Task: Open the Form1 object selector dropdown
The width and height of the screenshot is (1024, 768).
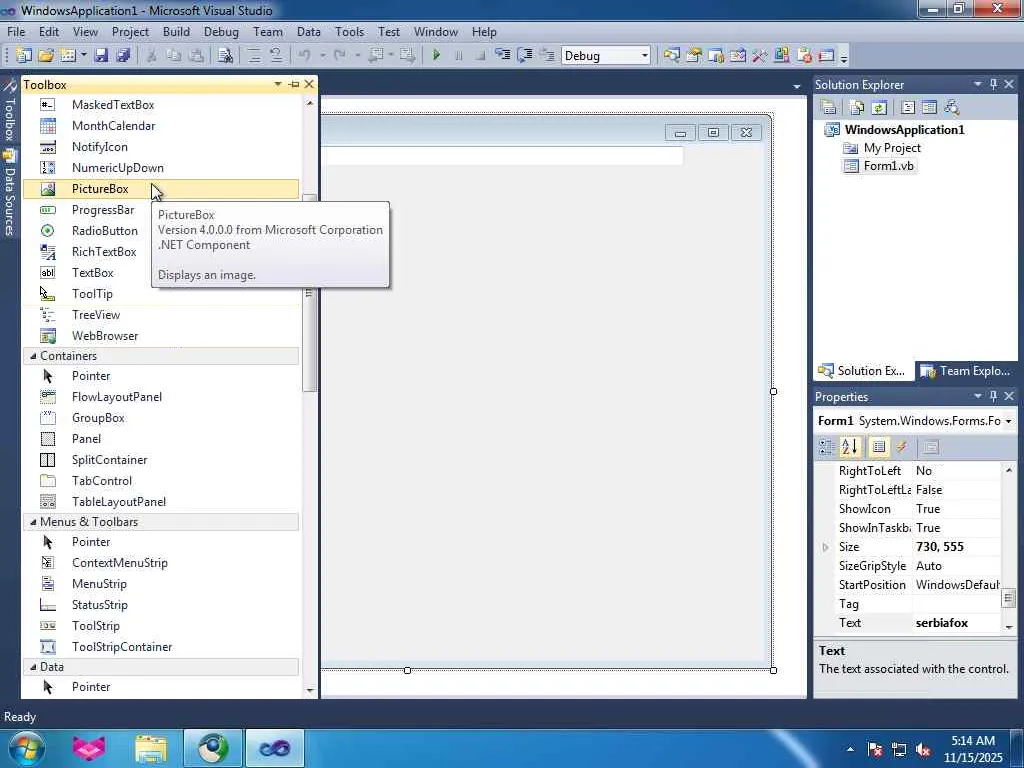Action: [x=1008, y=421]
